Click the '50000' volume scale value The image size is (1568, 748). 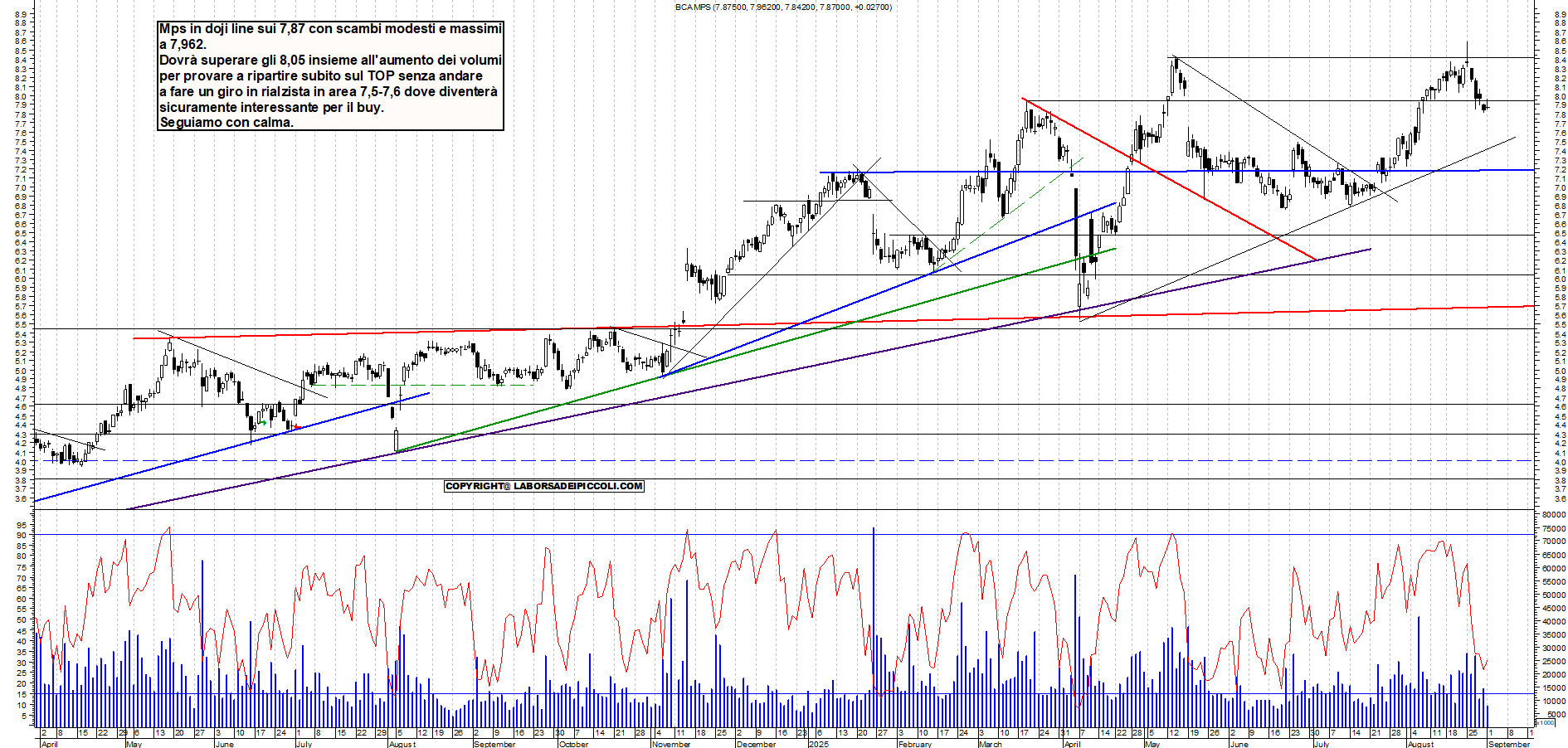[1553, 595]
